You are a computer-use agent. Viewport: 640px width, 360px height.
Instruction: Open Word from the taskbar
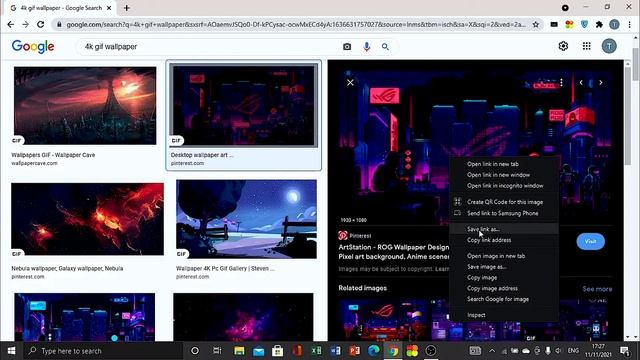click(335, 351)
